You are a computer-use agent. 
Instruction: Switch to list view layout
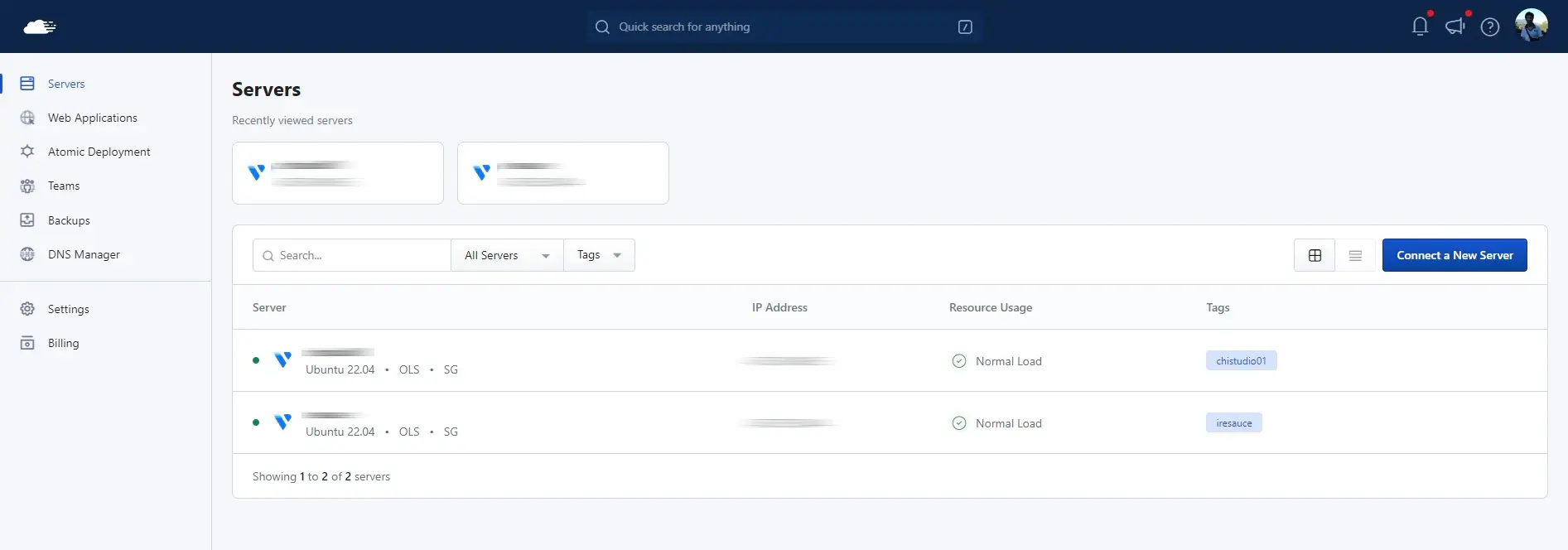click(1355, 255)
